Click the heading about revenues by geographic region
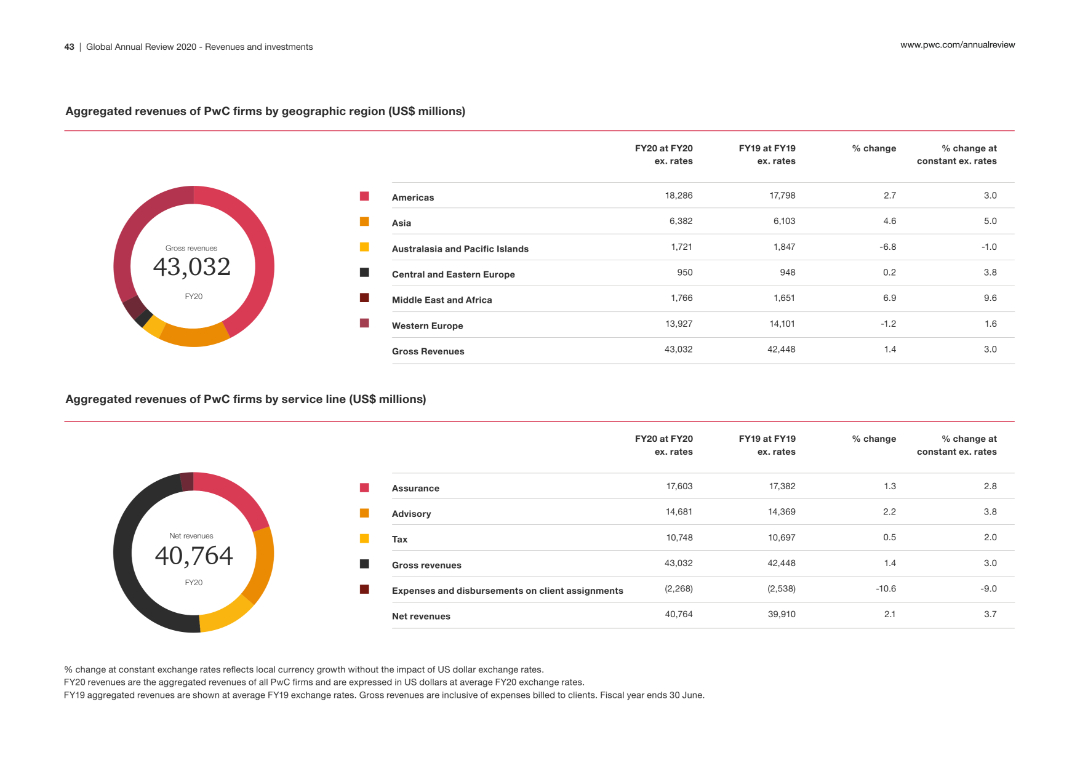Viewport: 1080px width, 763px height. click(x=265, y=112)
